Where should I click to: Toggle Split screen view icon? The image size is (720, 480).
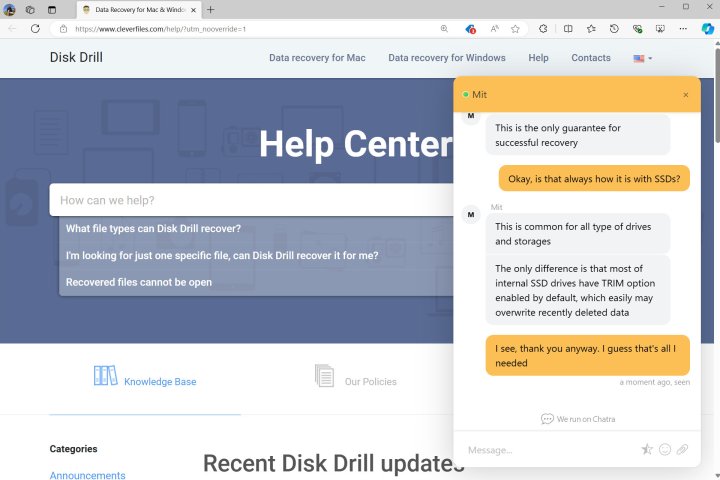coord(568,29)
